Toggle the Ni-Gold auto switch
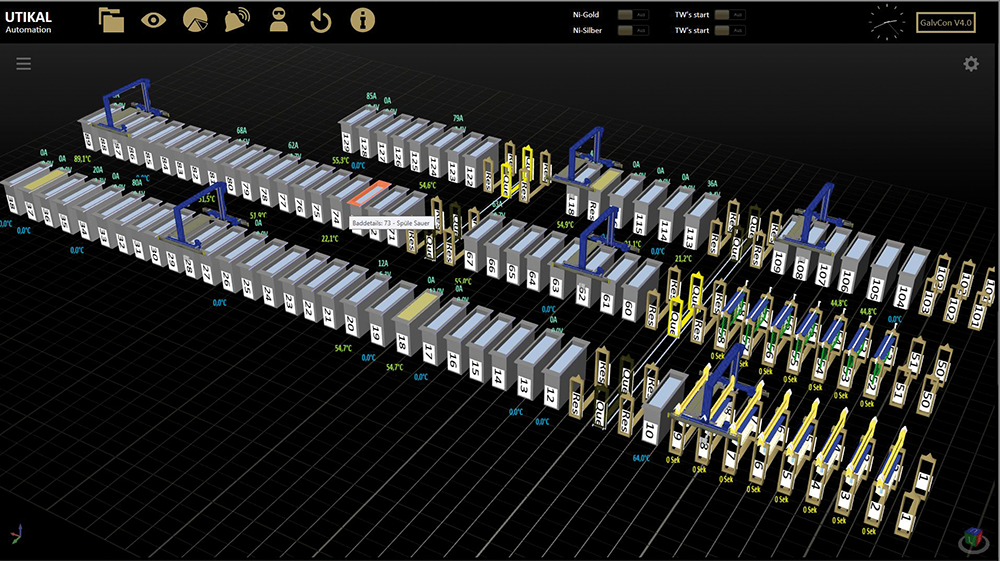 pyautogui.click(x=631, y=15)
